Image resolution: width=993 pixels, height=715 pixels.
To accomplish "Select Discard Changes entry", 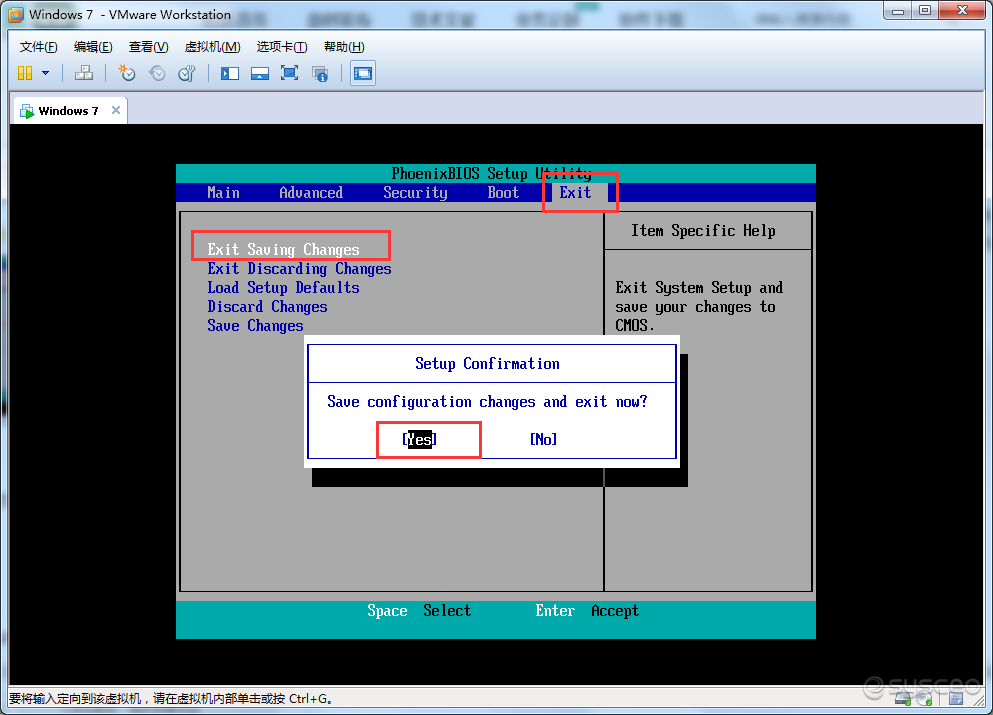I will pos(267,307).
